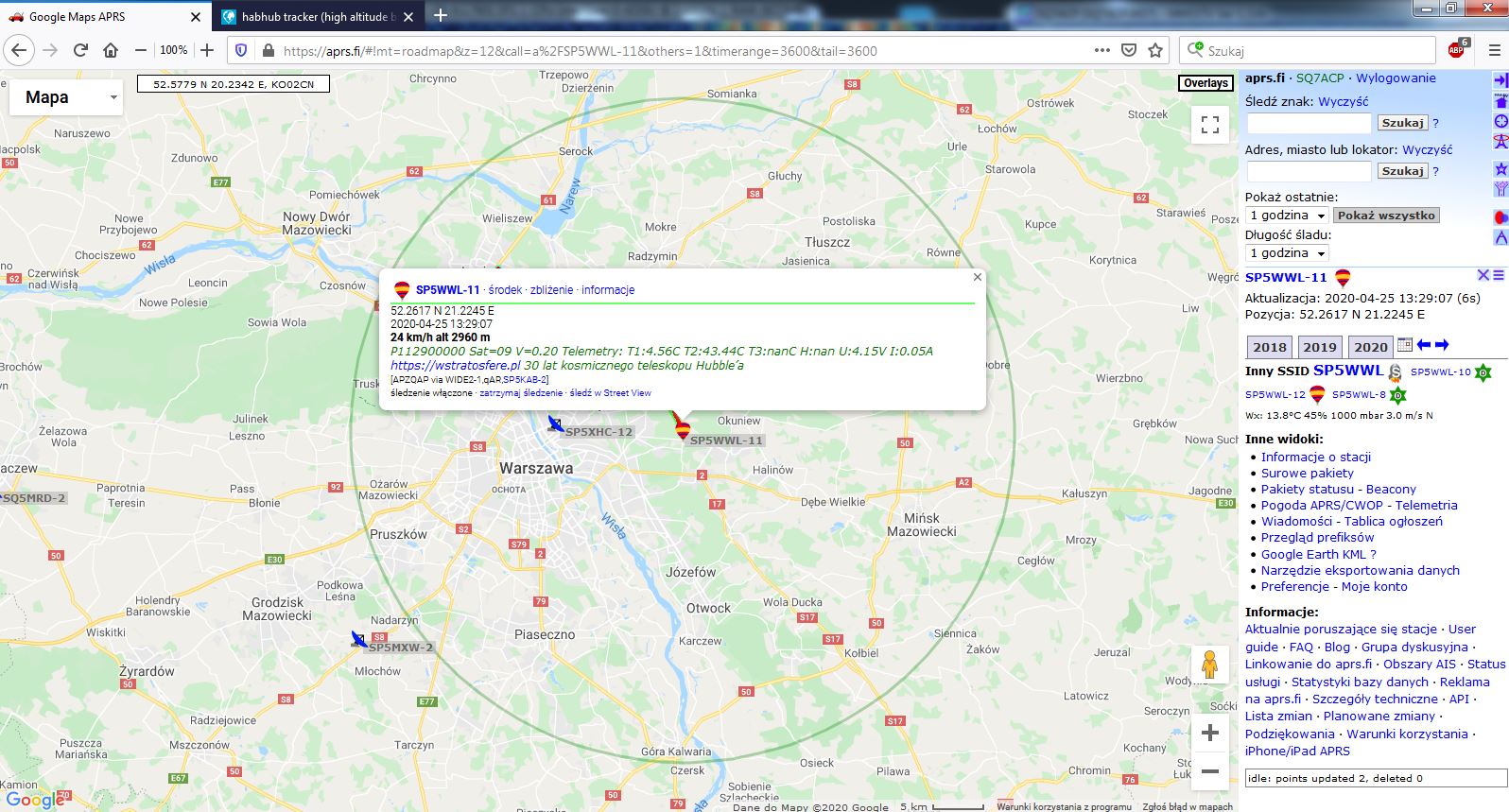Click the Firefox Szukaj search box
The height and width of the screenshot is (812, 1509).
point(1308,51)
